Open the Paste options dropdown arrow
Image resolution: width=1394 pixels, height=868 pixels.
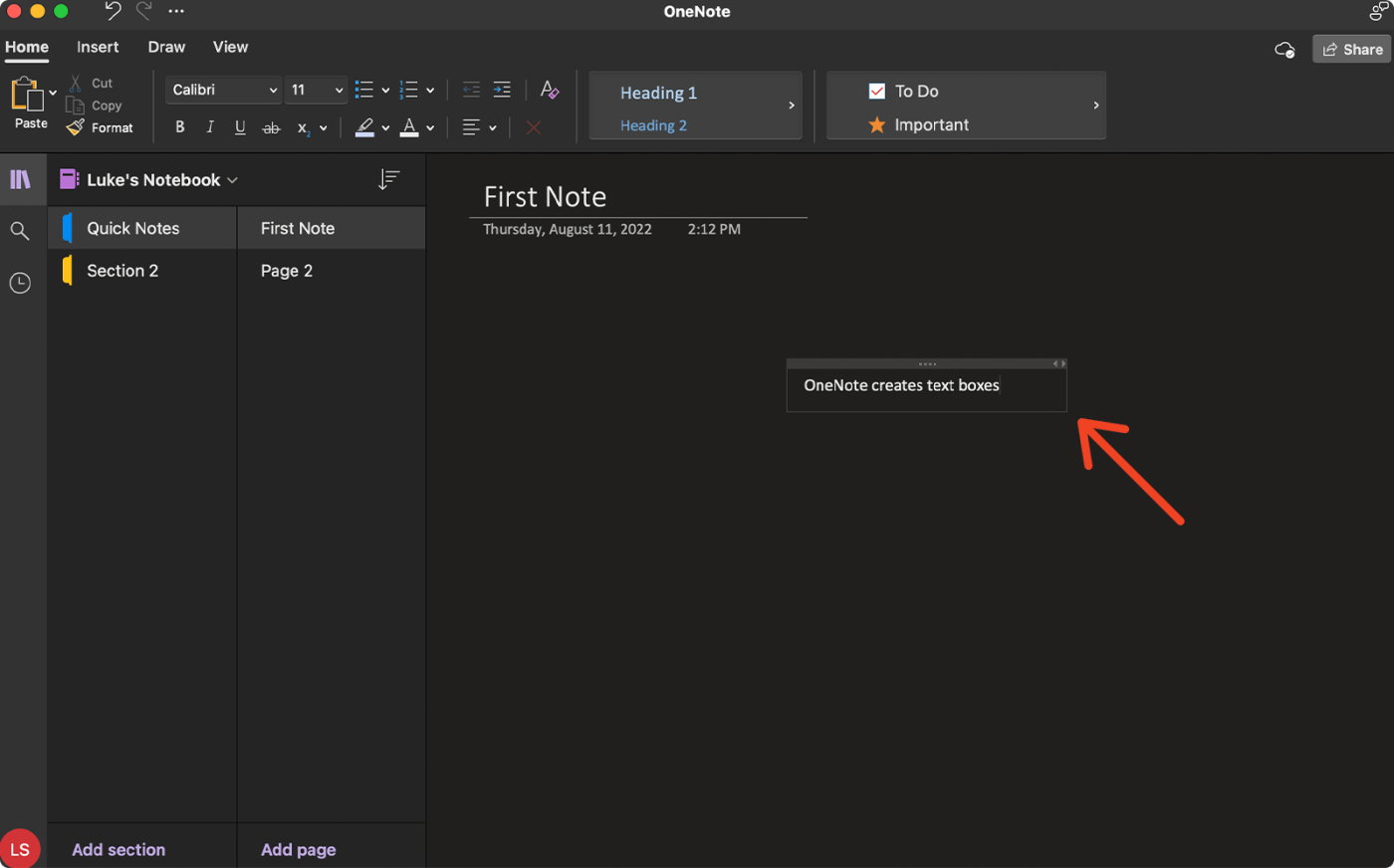pos(53,93)
